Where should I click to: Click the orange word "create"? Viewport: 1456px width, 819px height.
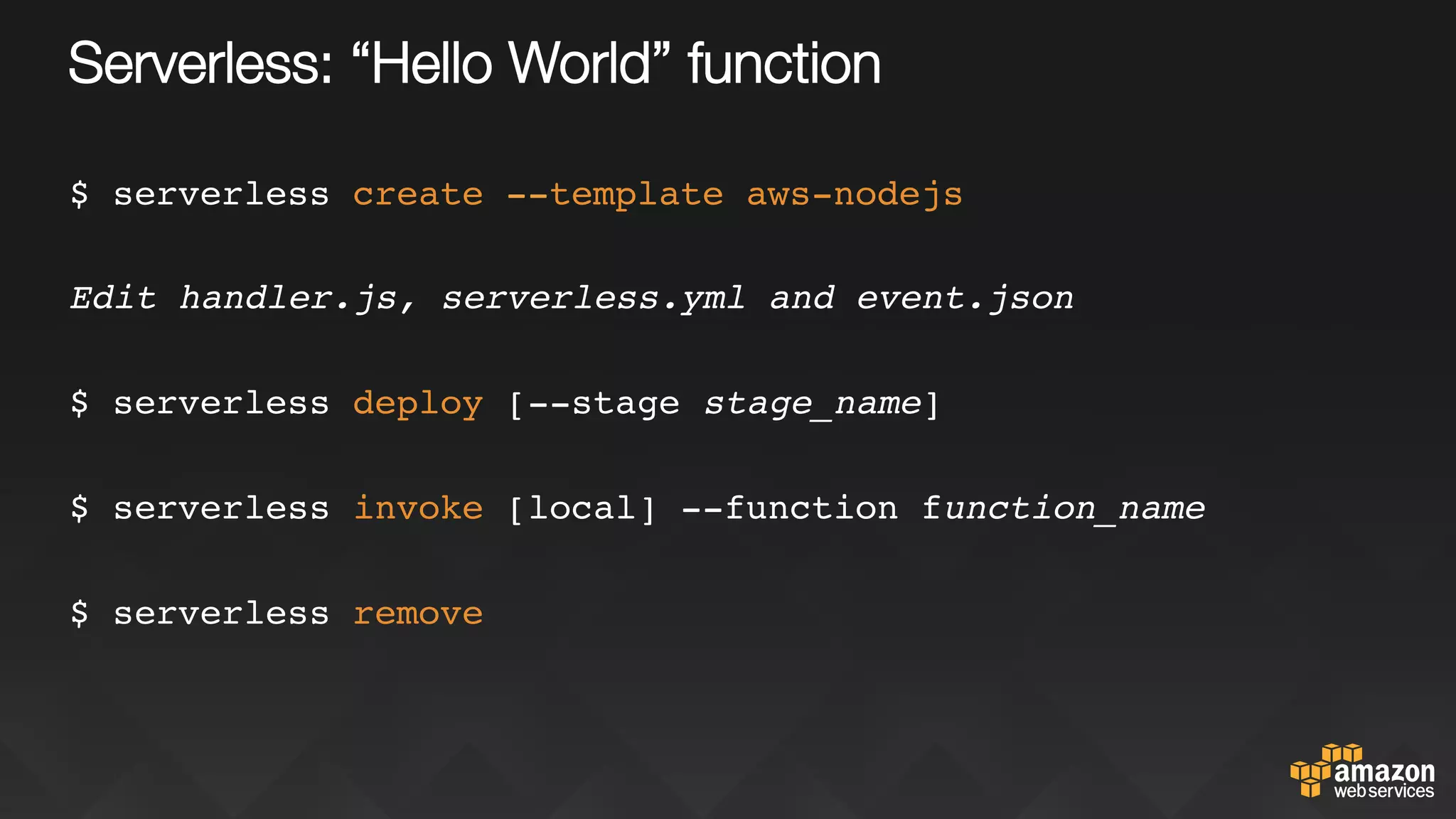point(418,194)
